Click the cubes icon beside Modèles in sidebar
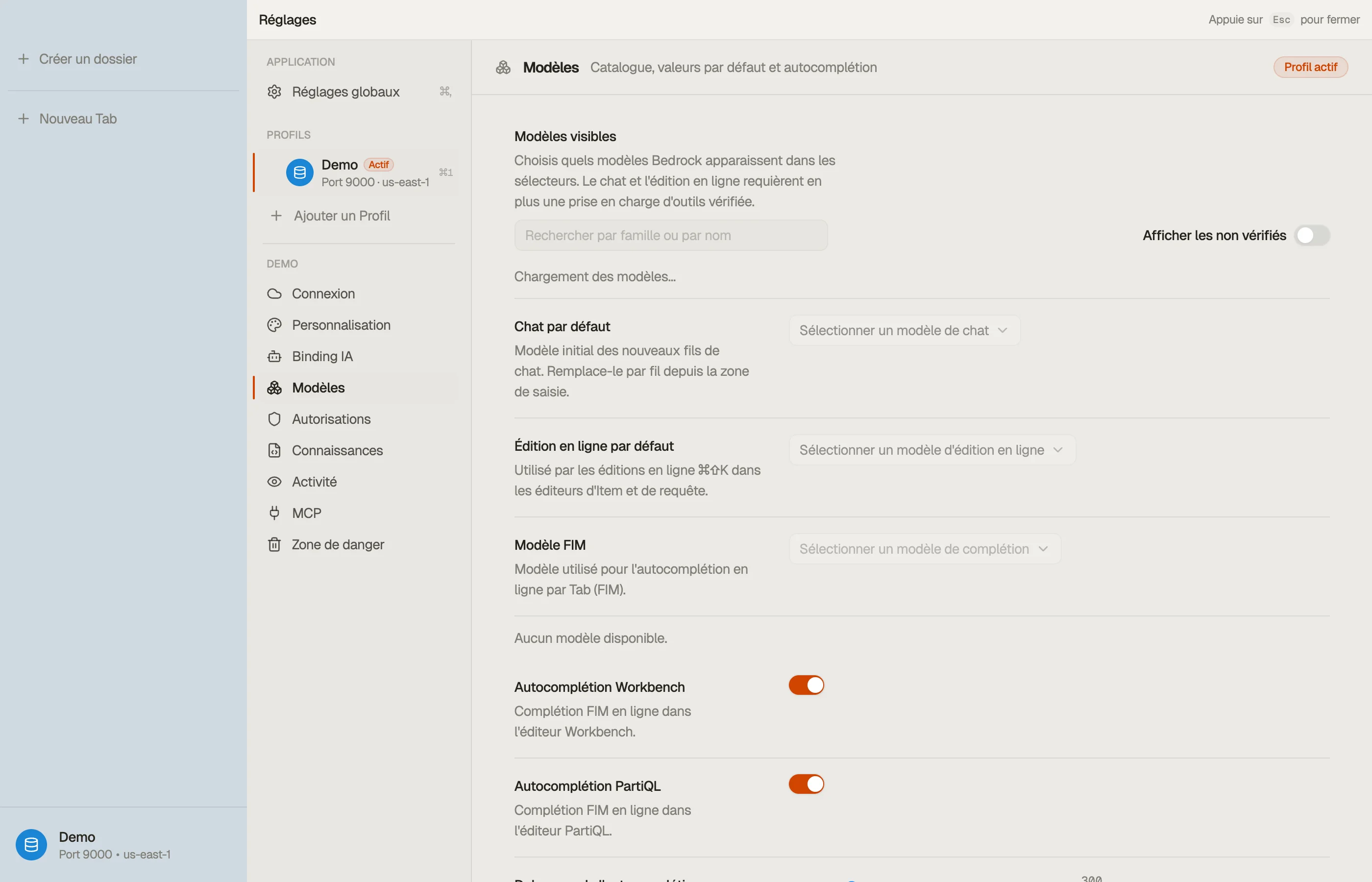Viewport: 1372px width, 882px height. tap(274, 388)
